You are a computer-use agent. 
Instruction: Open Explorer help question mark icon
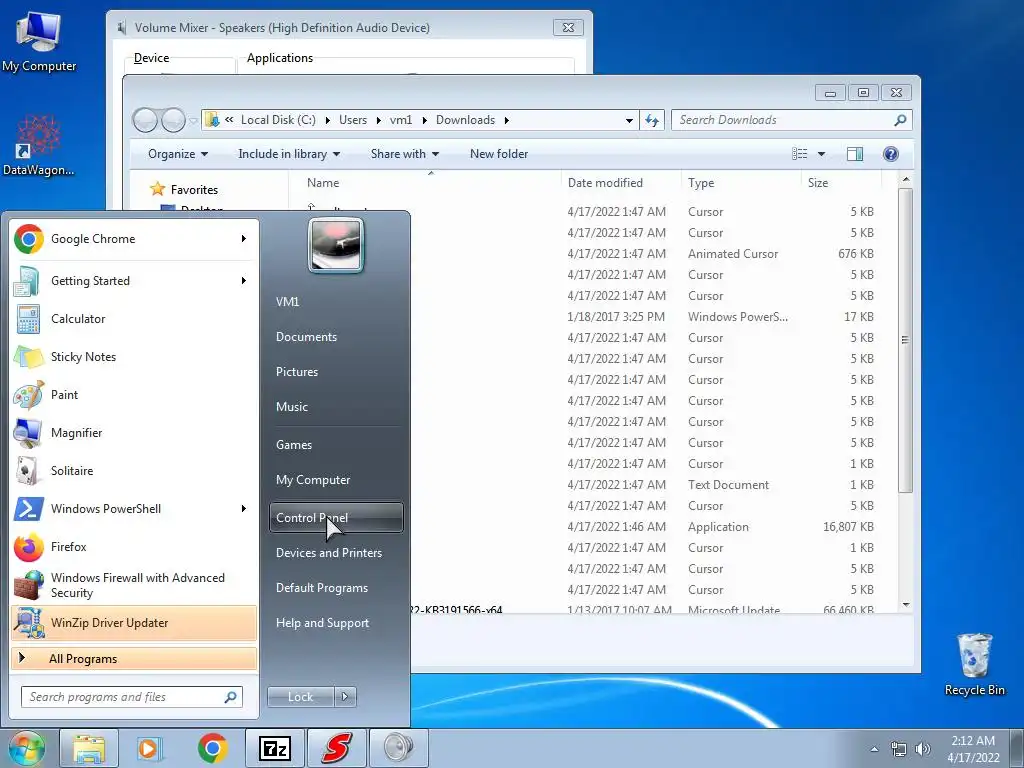[x=891, y=153]
